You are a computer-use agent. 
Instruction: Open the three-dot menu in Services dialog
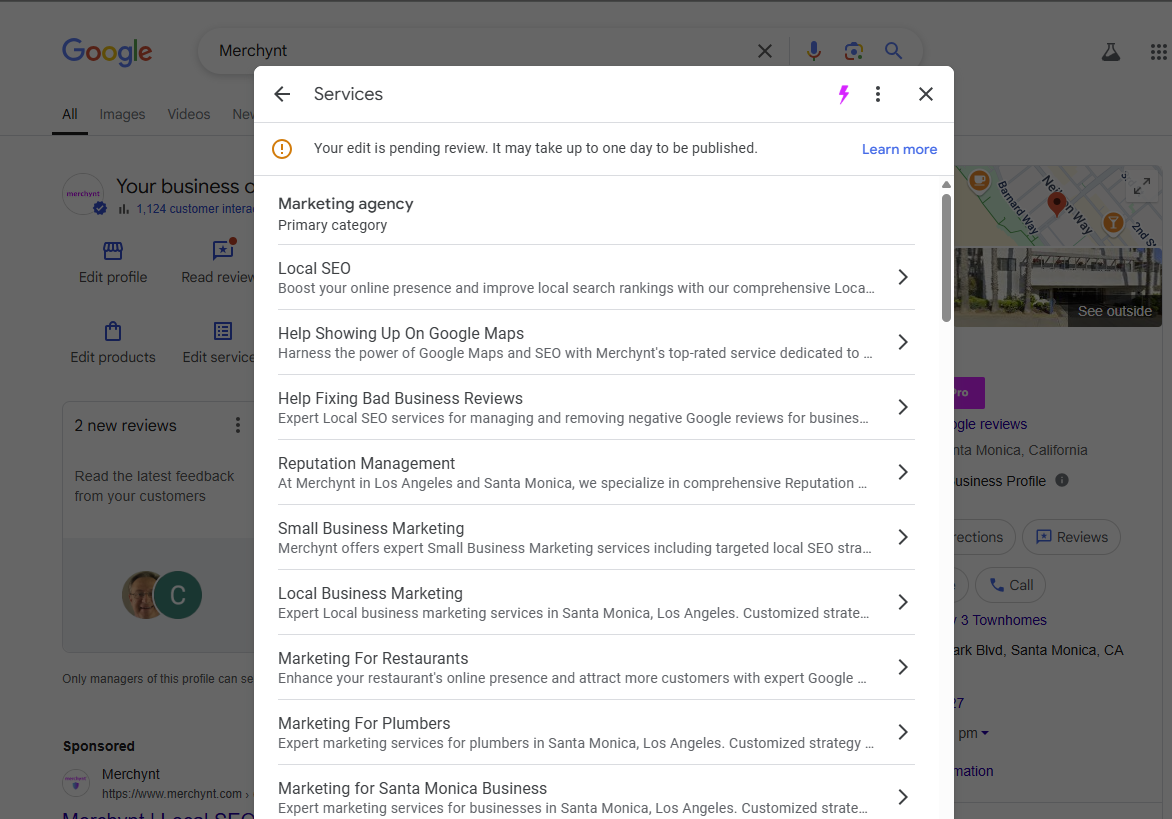click(x=878, y=94)
